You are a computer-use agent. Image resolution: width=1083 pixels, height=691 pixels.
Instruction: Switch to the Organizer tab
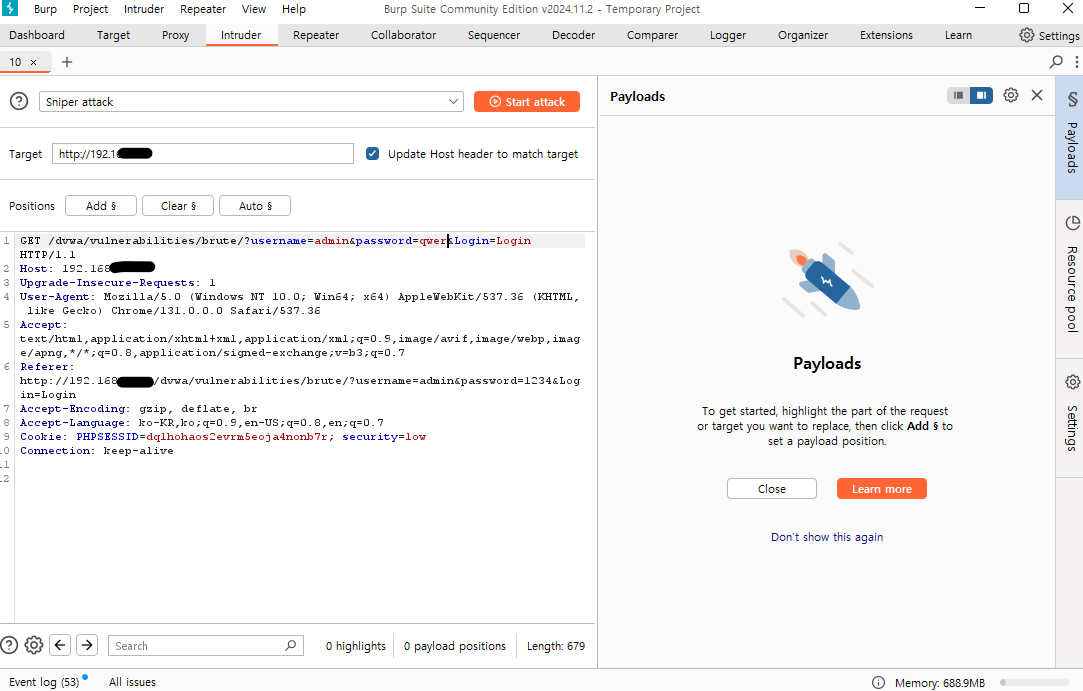pos(803,35)
